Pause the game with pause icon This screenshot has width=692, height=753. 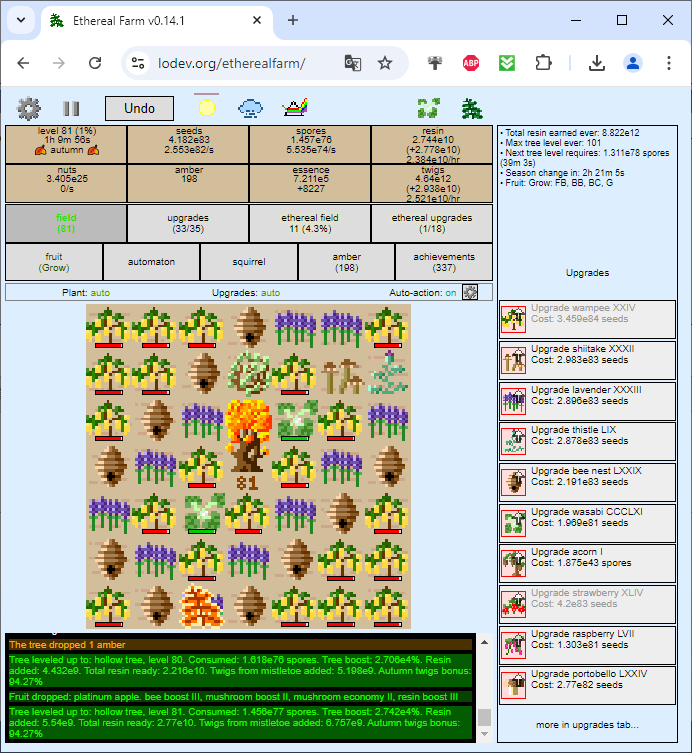point(71,109)
